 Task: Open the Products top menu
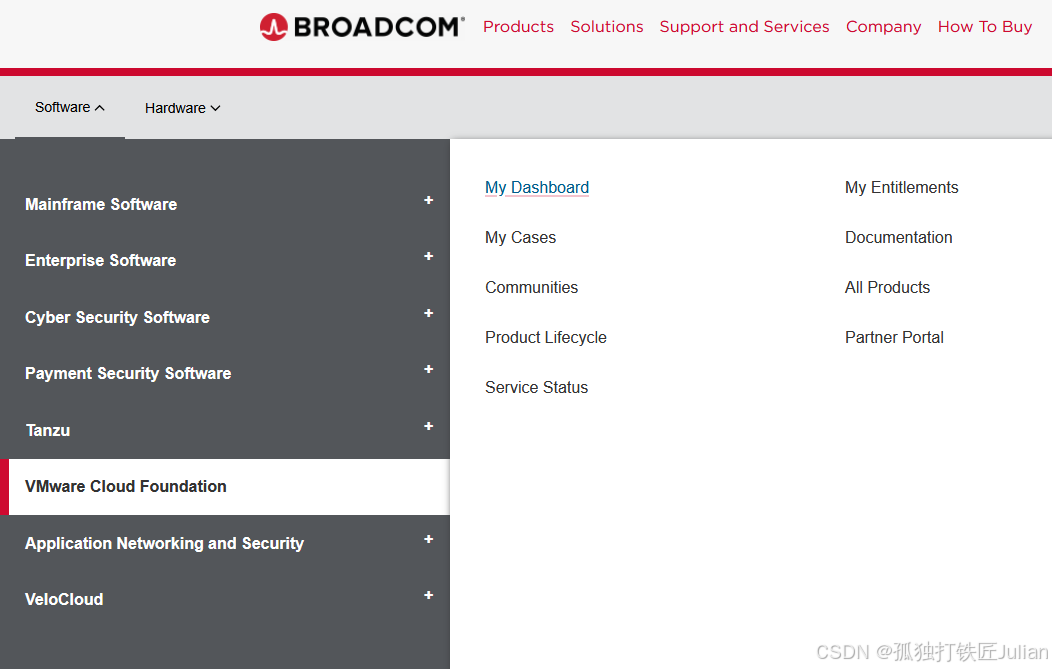click(x=518, y=27)
